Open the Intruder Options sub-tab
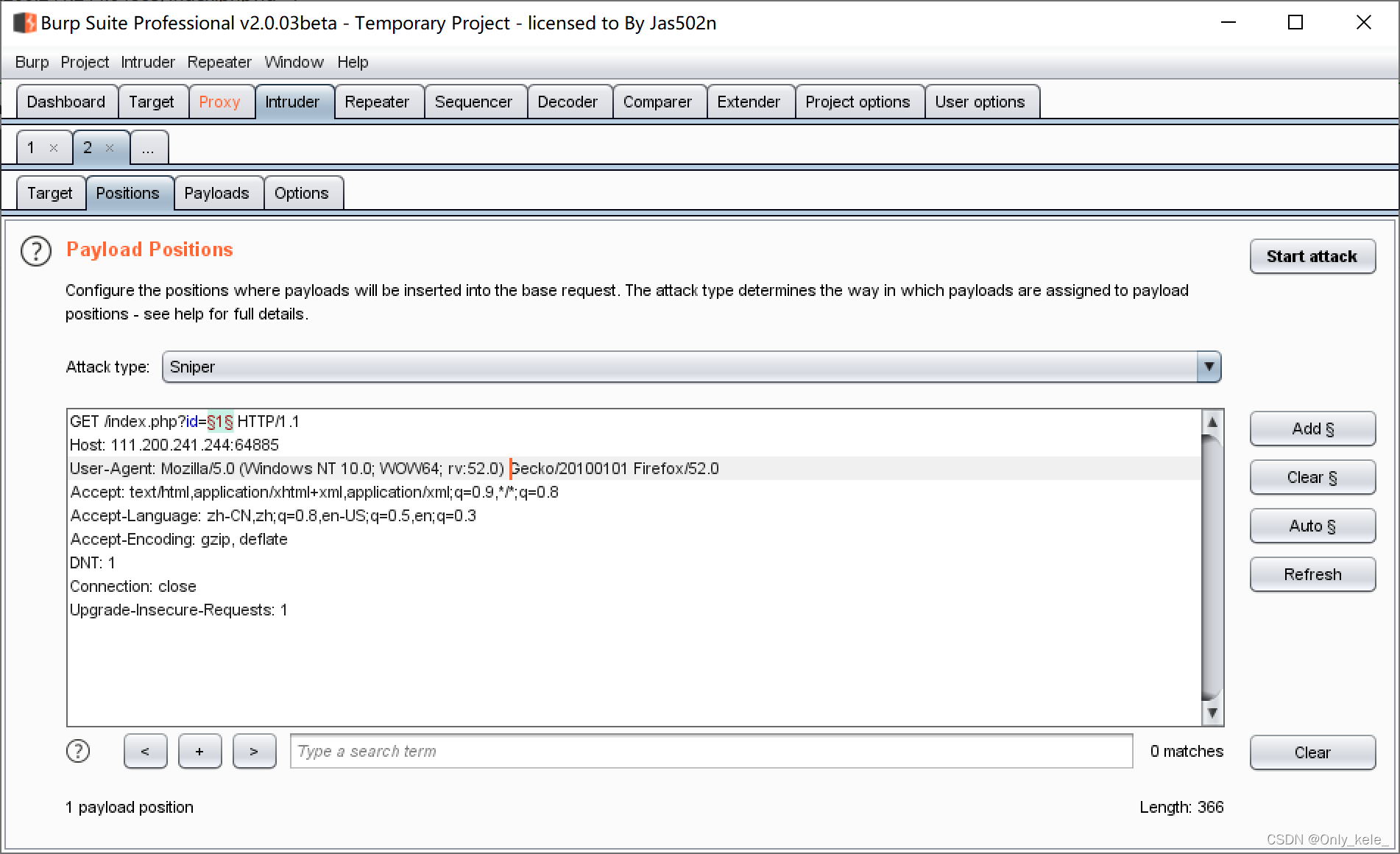1400x854 pixels. (302, 193)
